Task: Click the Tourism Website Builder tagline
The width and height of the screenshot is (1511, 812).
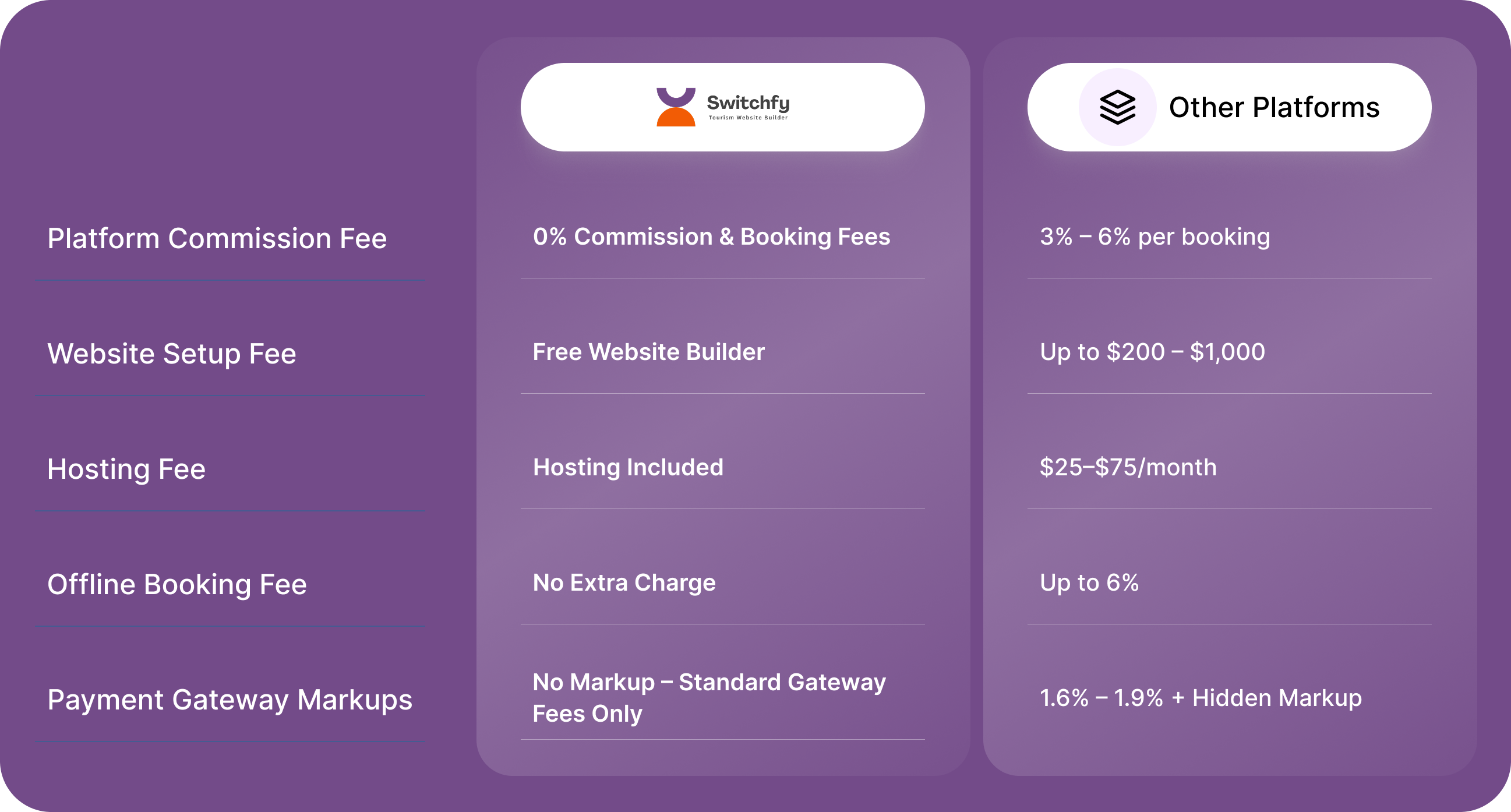Action: click(748, 118)
